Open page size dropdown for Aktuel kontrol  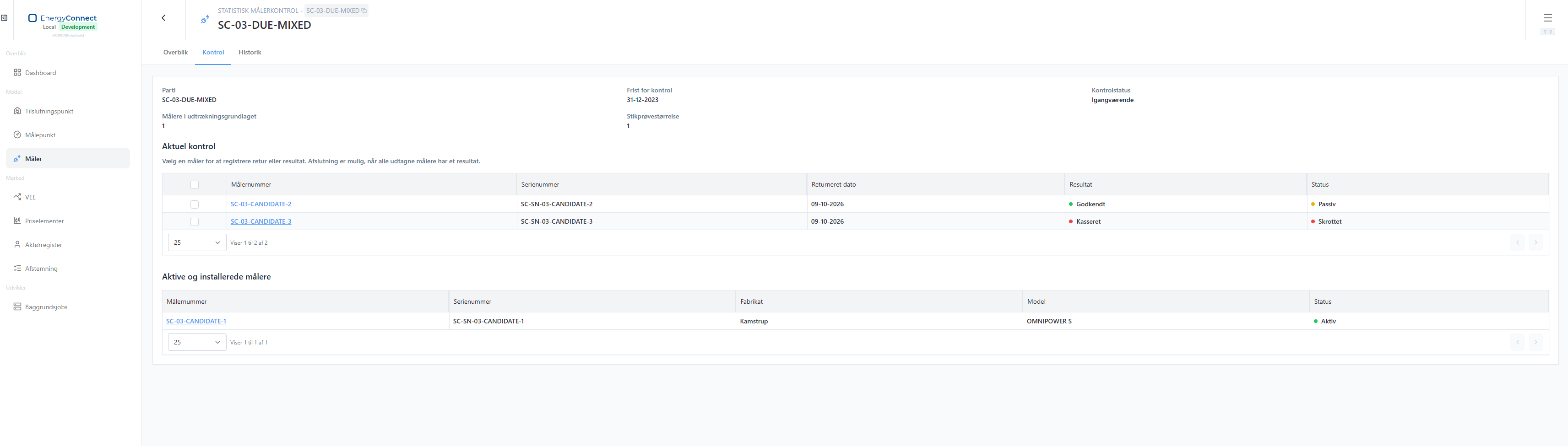(197, 242)
